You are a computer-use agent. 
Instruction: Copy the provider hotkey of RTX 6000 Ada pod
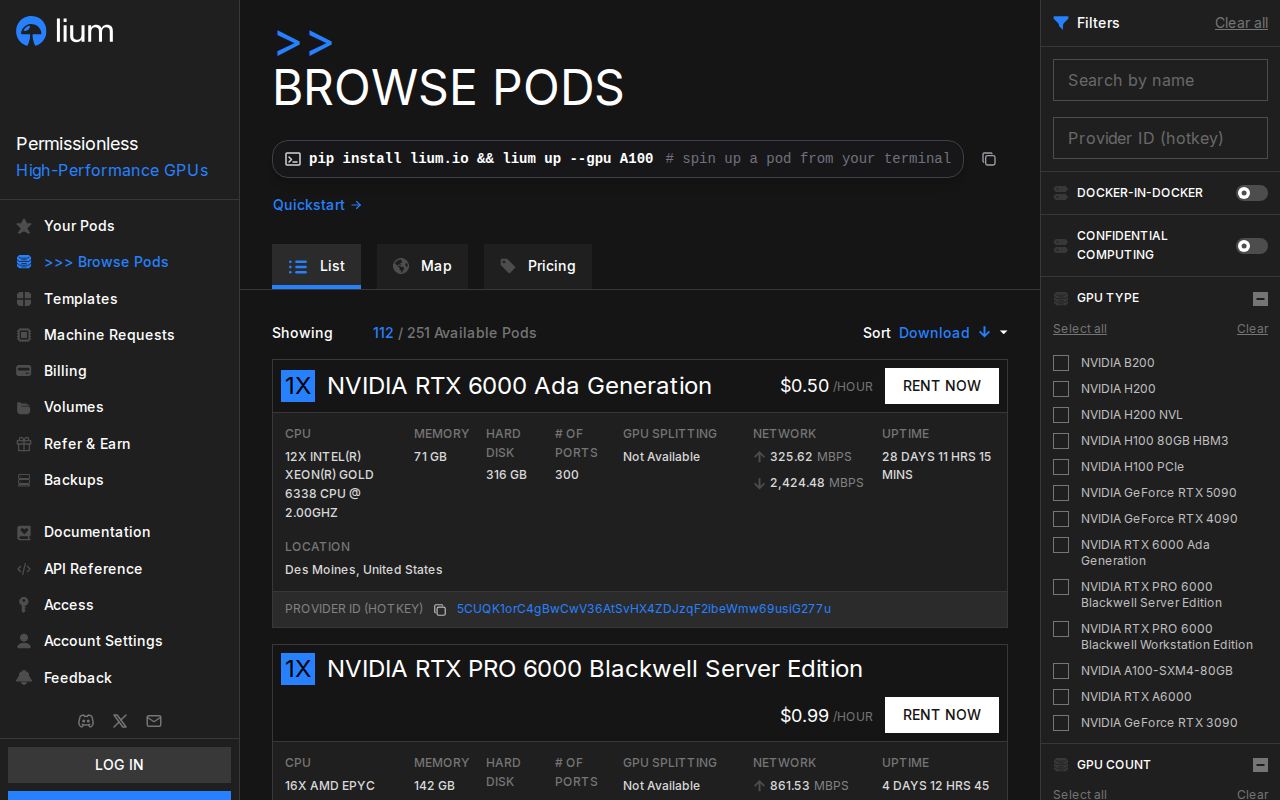coord(440,609)
